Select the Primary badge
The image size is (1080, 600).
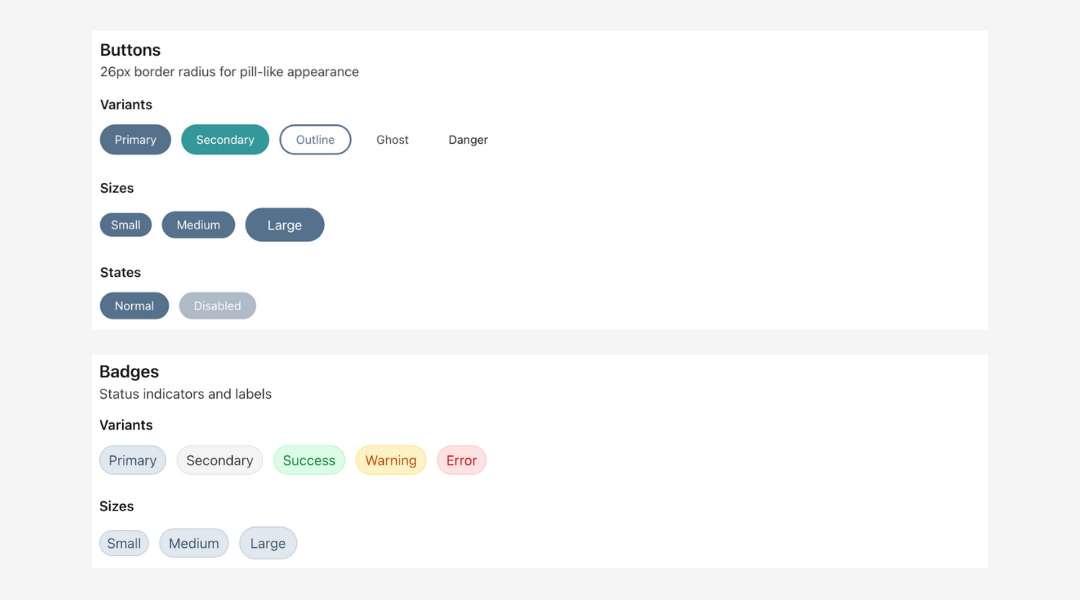pyautogui.click(x=132, y=460)
